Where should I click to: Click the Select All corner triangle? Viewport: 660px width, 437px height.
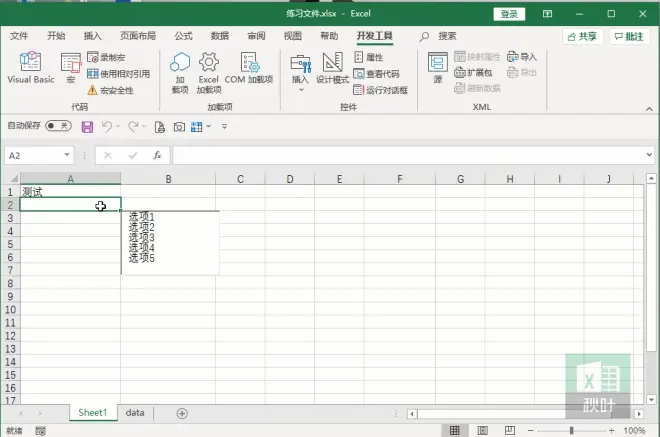pos(13,179)
